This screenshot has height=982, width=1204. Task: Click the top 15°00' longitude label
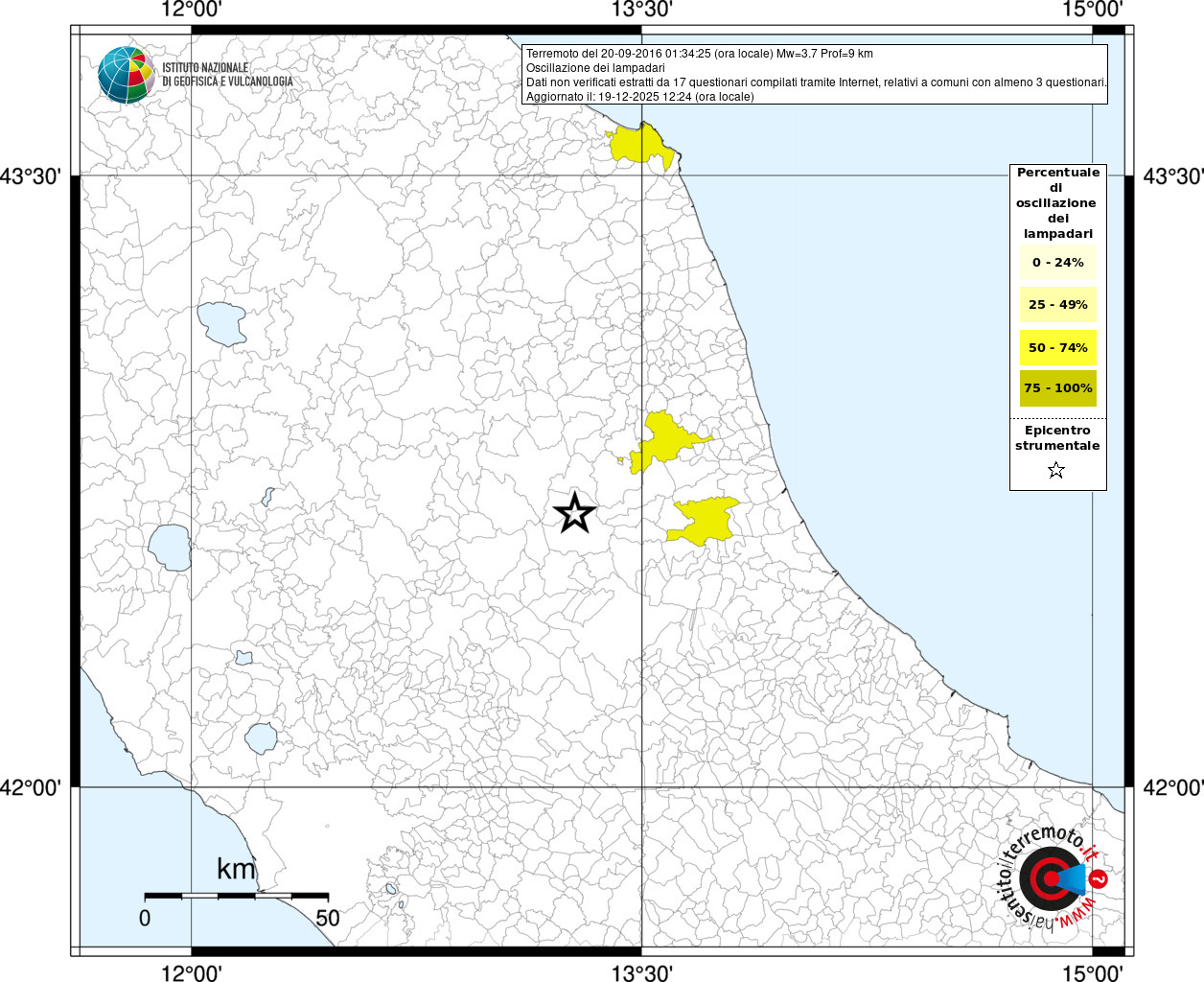(x=1093, y=10)
